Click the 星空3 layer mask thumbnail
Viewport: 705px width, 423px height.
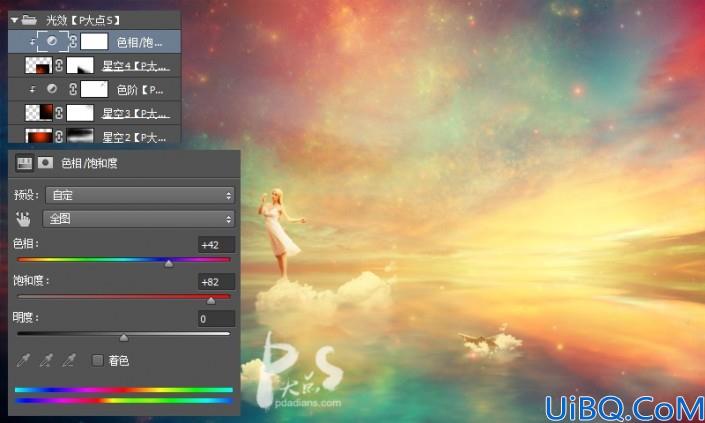80,113
